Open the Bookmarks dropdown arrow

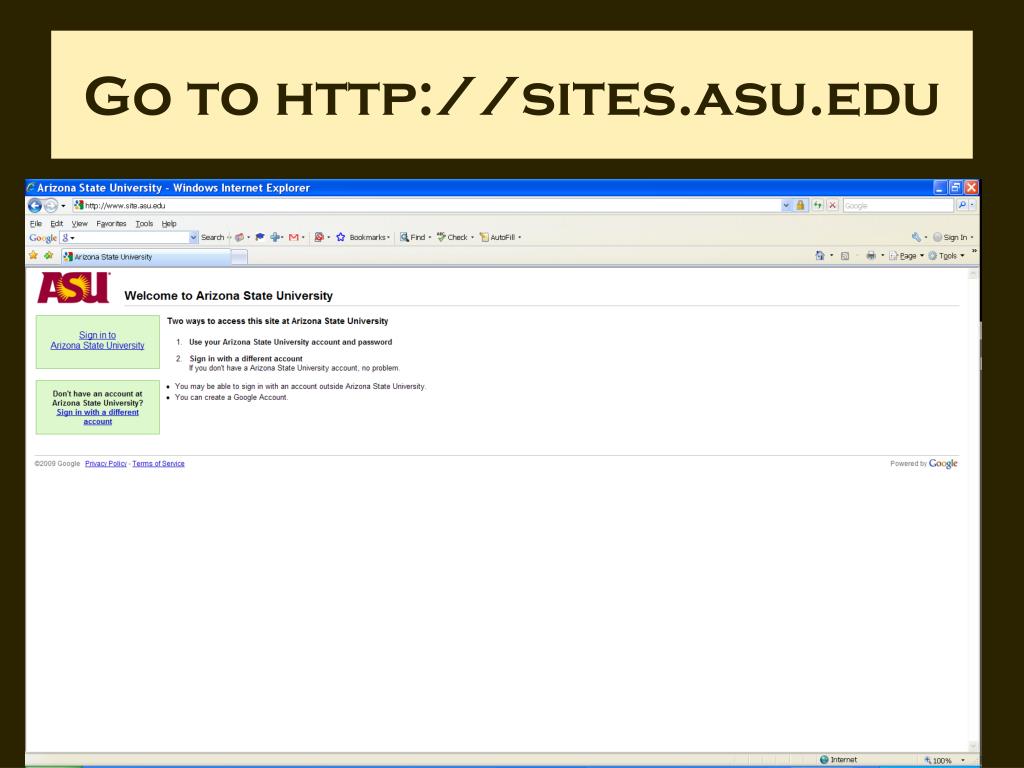389,238
